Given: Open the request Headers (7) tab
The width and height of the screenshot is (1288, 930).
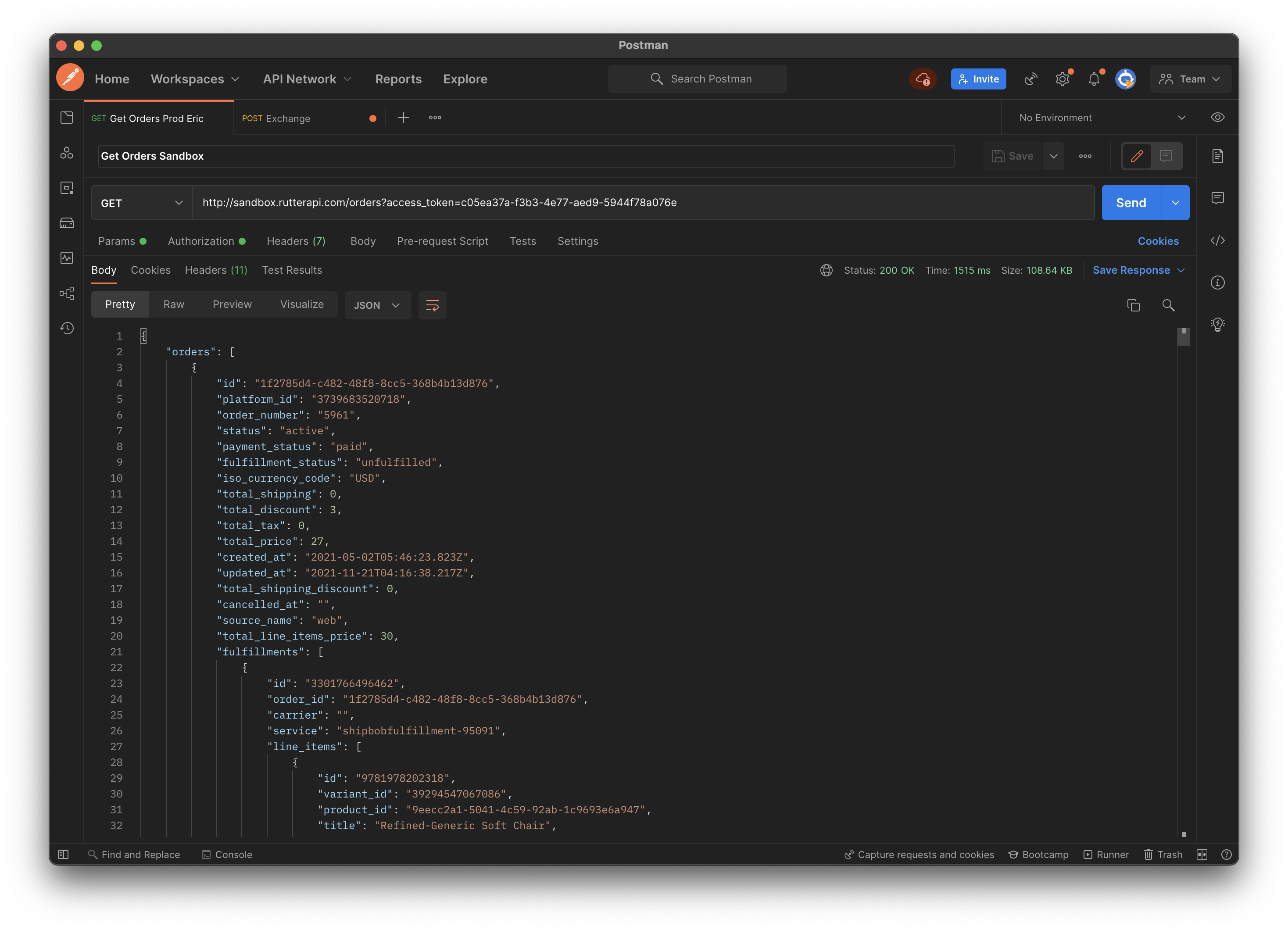Looking at the screenshot, I should (296, 241).
